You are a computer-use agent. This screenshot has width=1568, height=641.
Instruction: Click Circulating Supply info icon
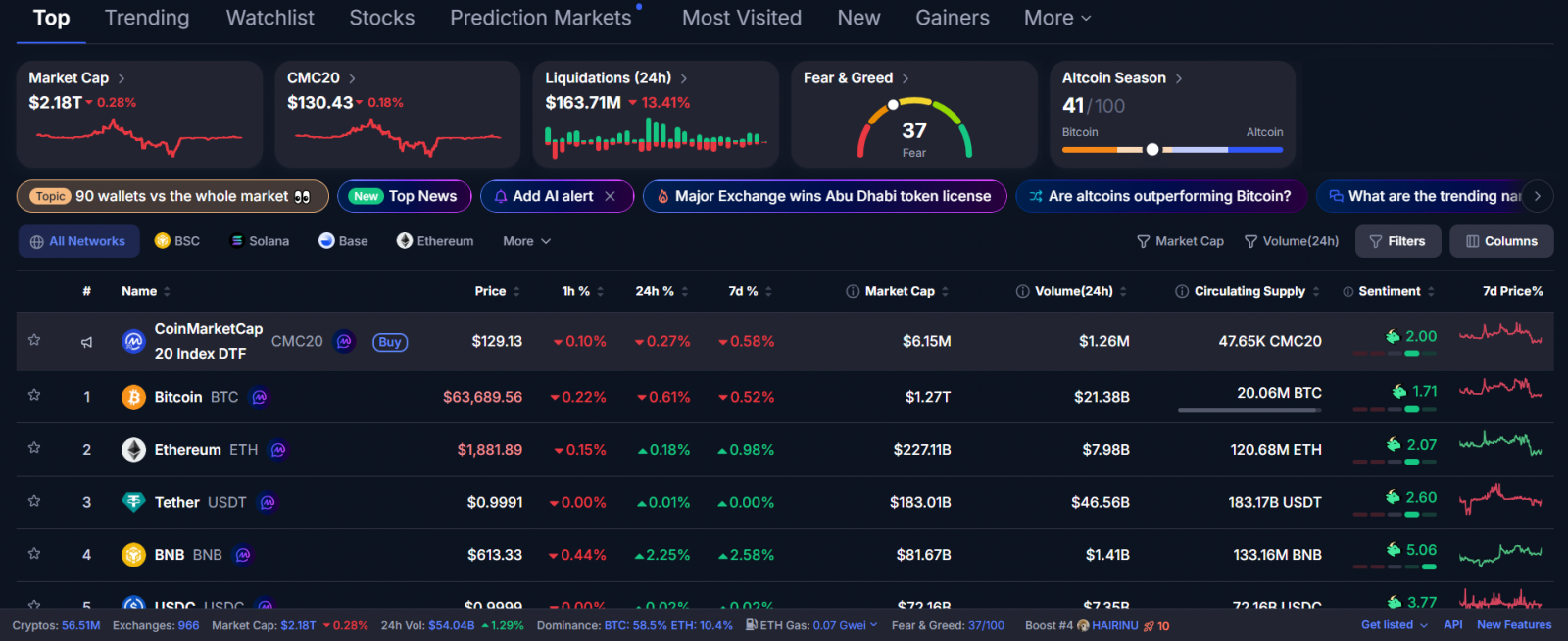coord(1182,291)
